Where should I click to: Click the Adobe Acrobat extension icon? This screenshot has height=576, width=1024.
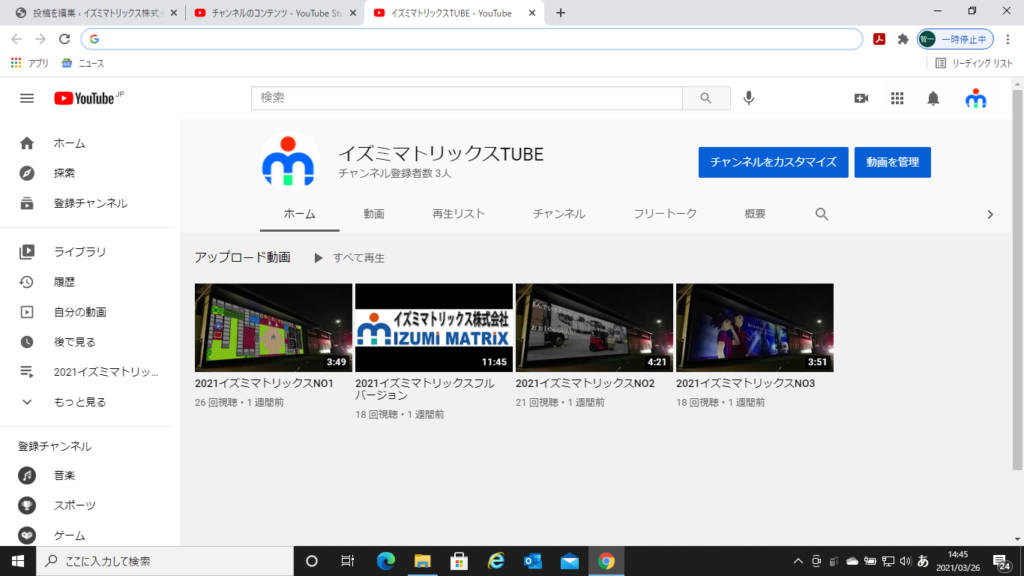(x=879, y=39)
